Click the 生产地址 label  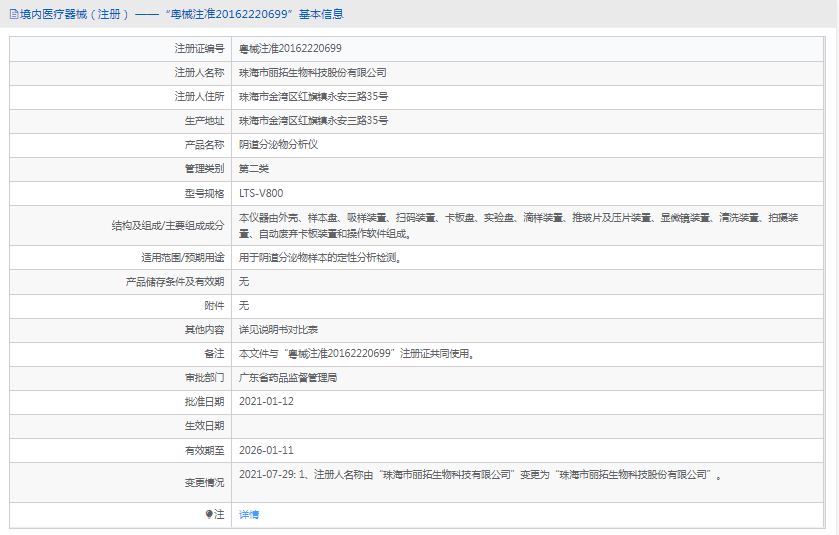click(204, 121)
